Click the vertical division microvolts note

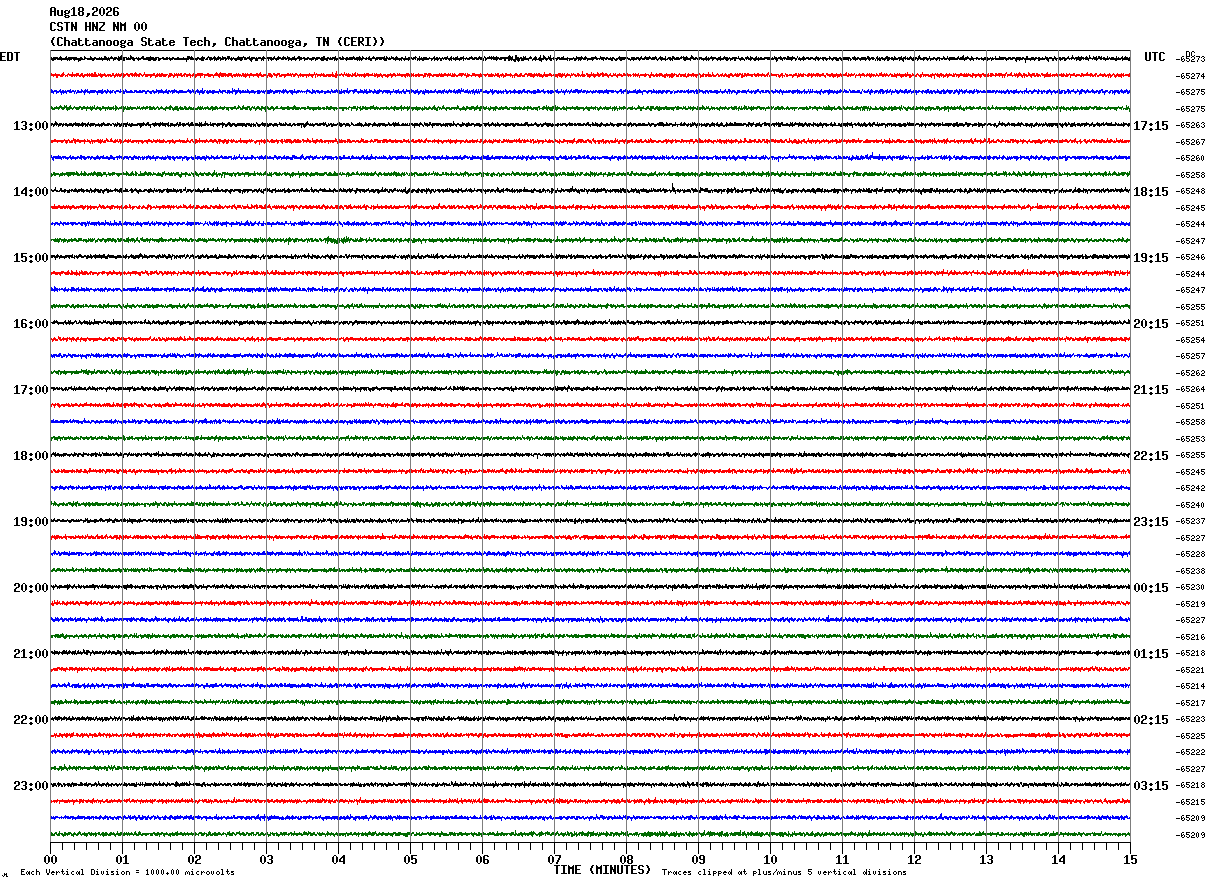[127, 873]
